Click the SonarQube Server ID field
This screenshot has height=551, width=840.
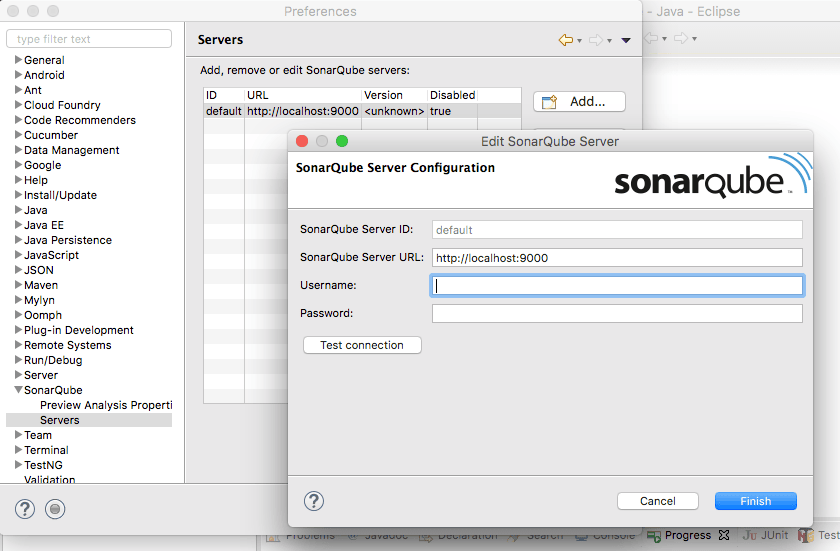pyautogui.click(x=617, y=230)
